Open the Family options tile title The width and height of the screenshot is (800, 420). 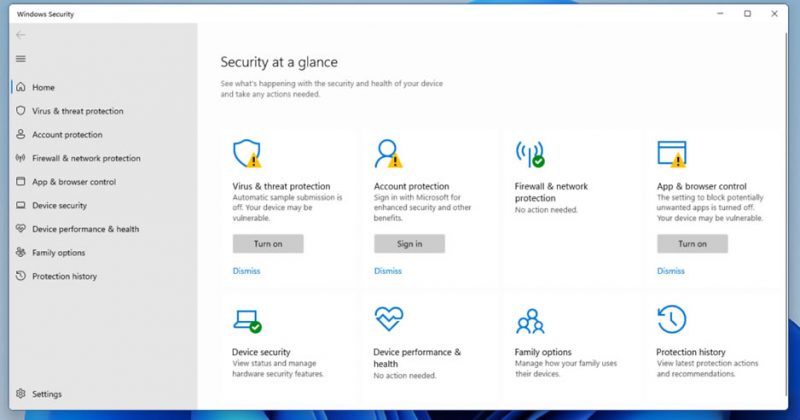tap(543, 352)
